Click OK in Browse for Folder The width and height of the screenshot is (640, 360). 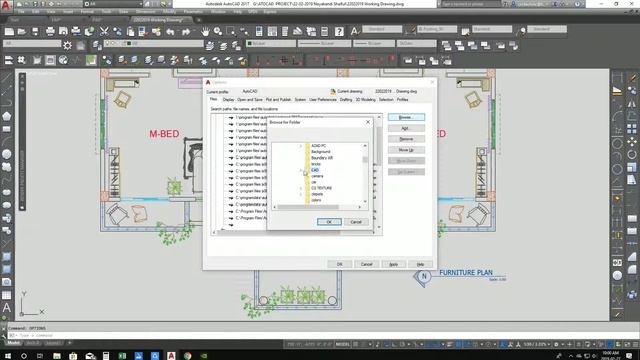[x=329, y=222]
